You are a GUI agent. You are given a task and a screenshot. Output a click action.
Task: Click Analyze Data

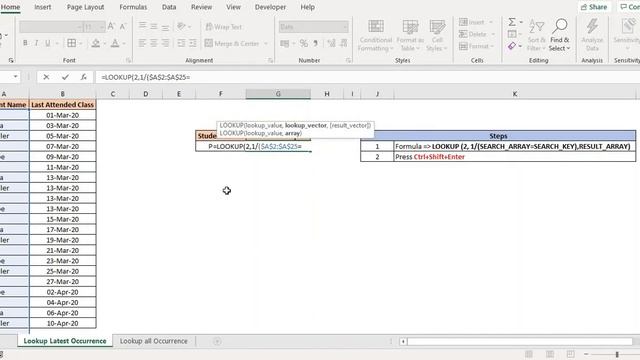pos(592,36)
